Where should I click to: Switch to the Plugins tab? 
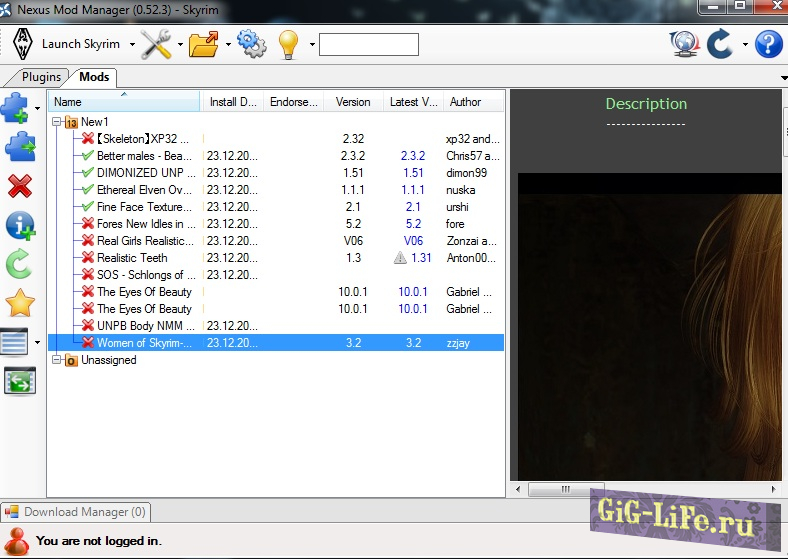[x=41, y=77]
